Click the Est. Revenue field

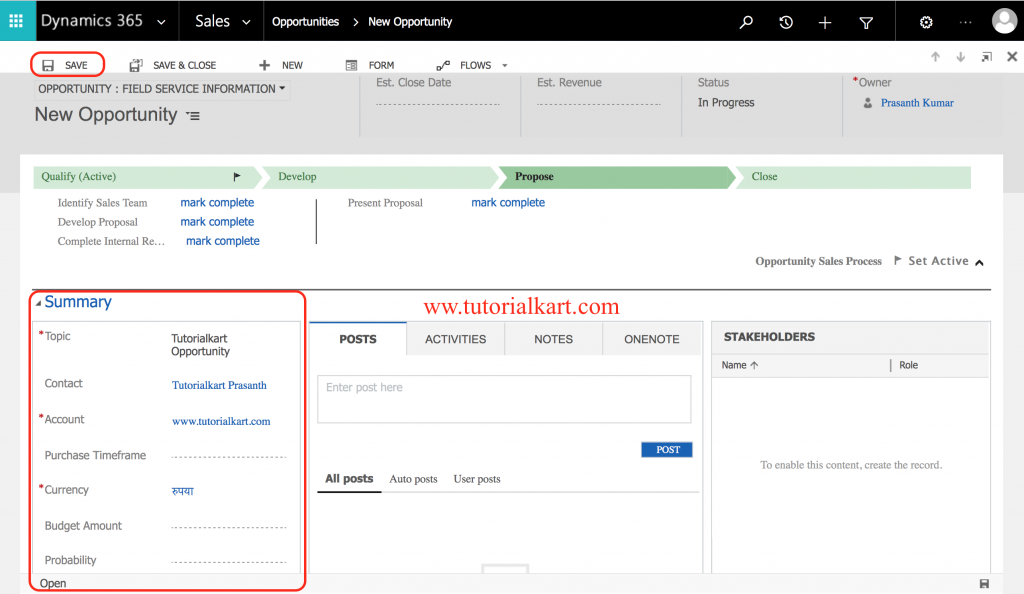[599, 103]
